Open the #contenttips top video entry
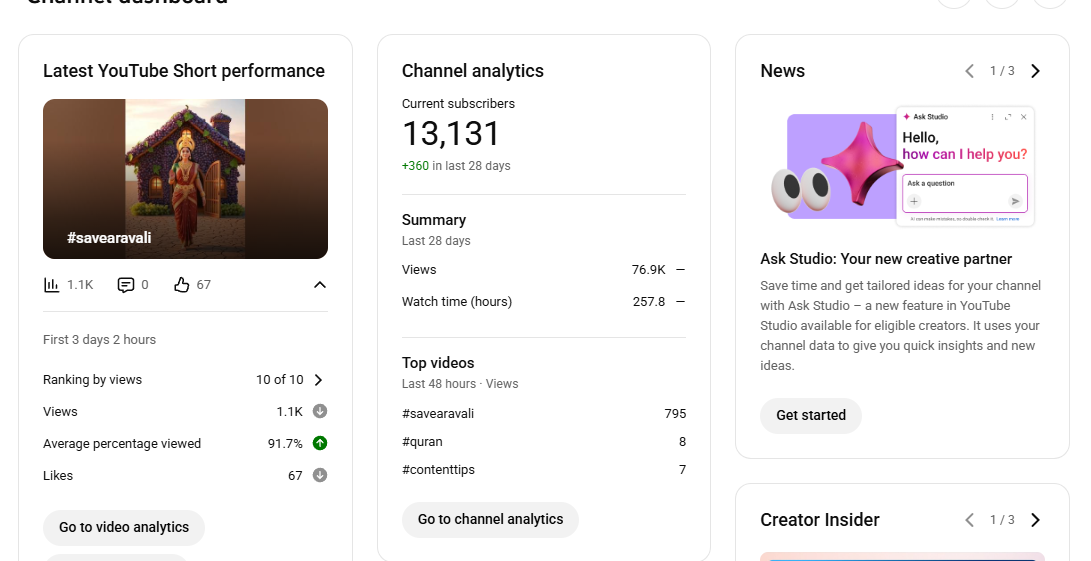Screen dimensions: 1091x561 tap(438, 469)
